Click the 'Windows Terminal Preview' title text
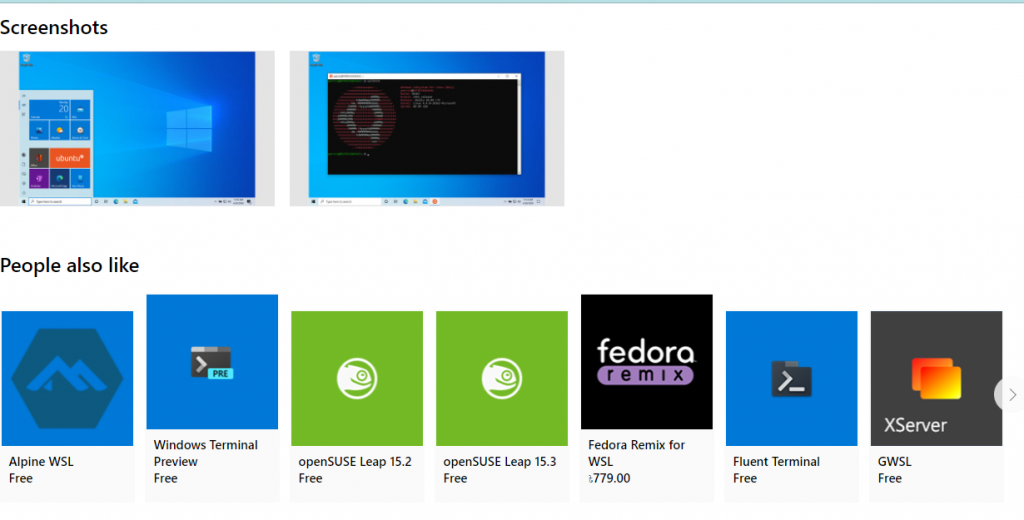Image resolution: width=1024 pixels, height=520 pixels. 206,453
